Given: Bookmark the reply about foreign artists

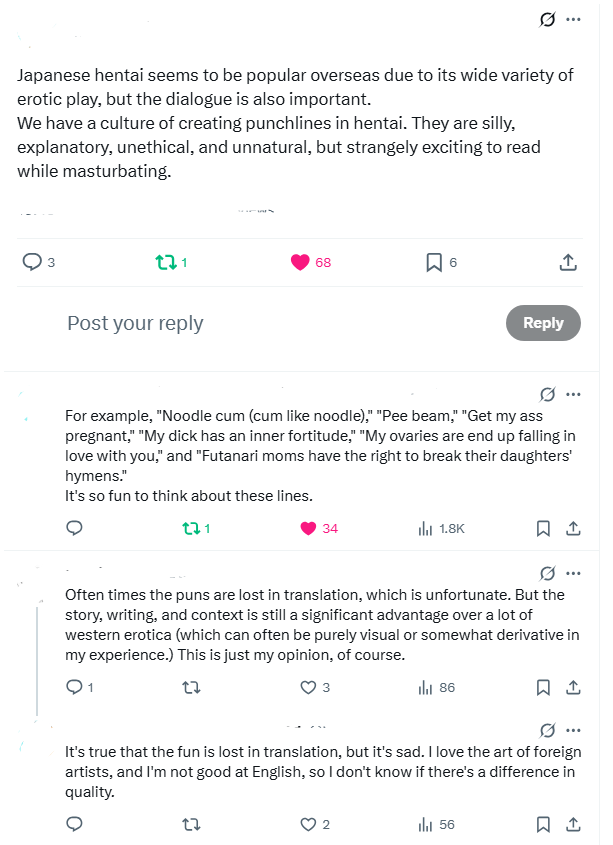Looking at the screenshot, I should [543, 824].
